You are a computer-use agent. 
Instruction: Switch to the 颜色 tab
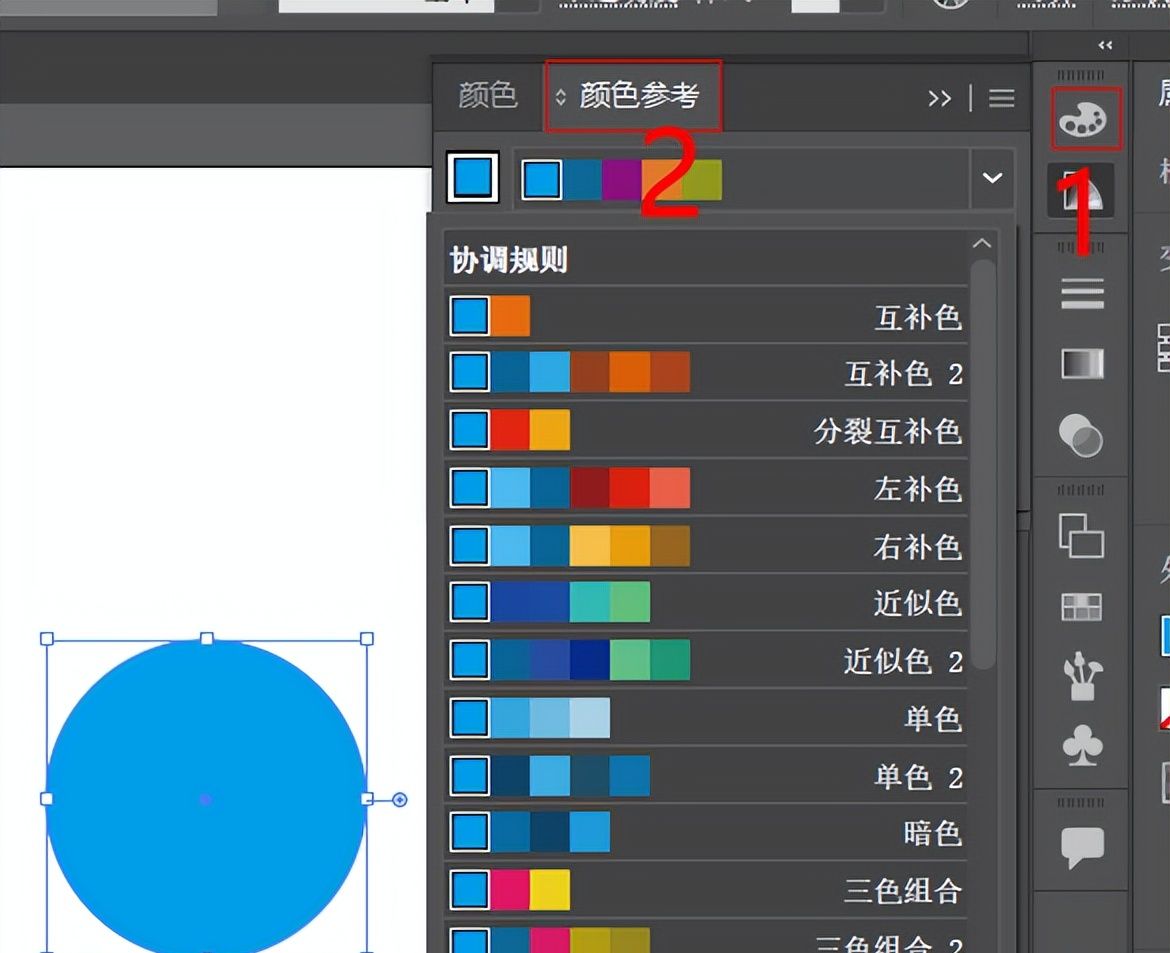pos(487,96)
